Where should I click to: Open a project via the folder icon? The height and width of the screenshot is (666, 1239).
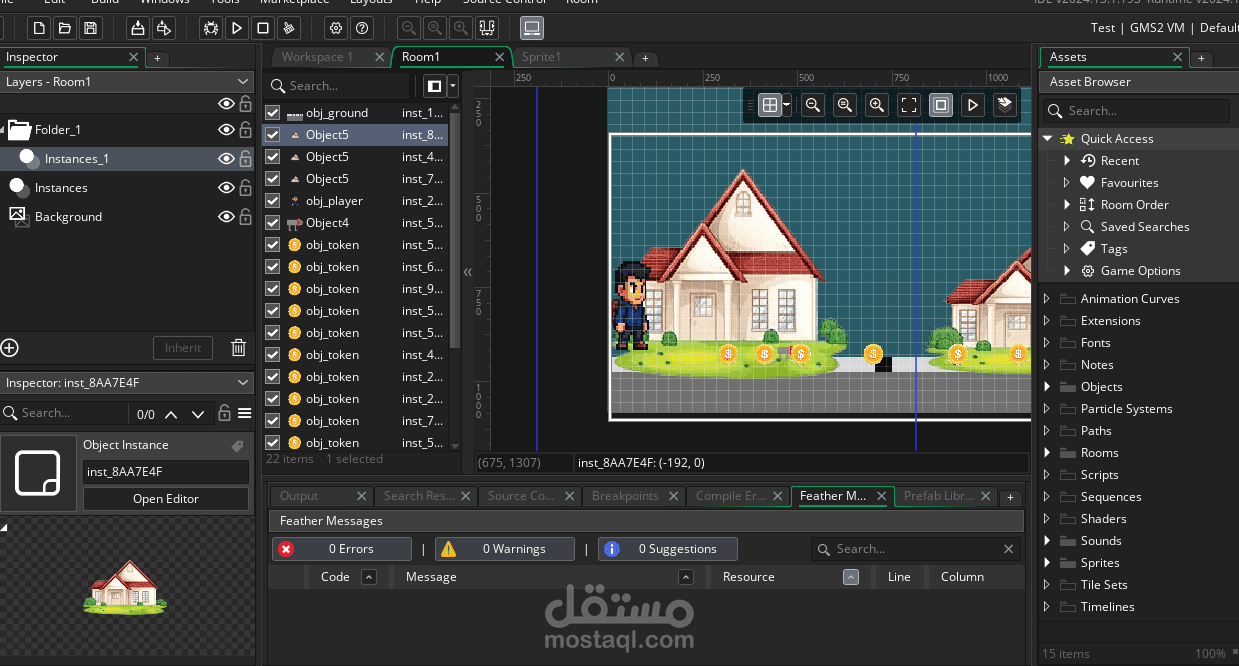click(65, 28)
